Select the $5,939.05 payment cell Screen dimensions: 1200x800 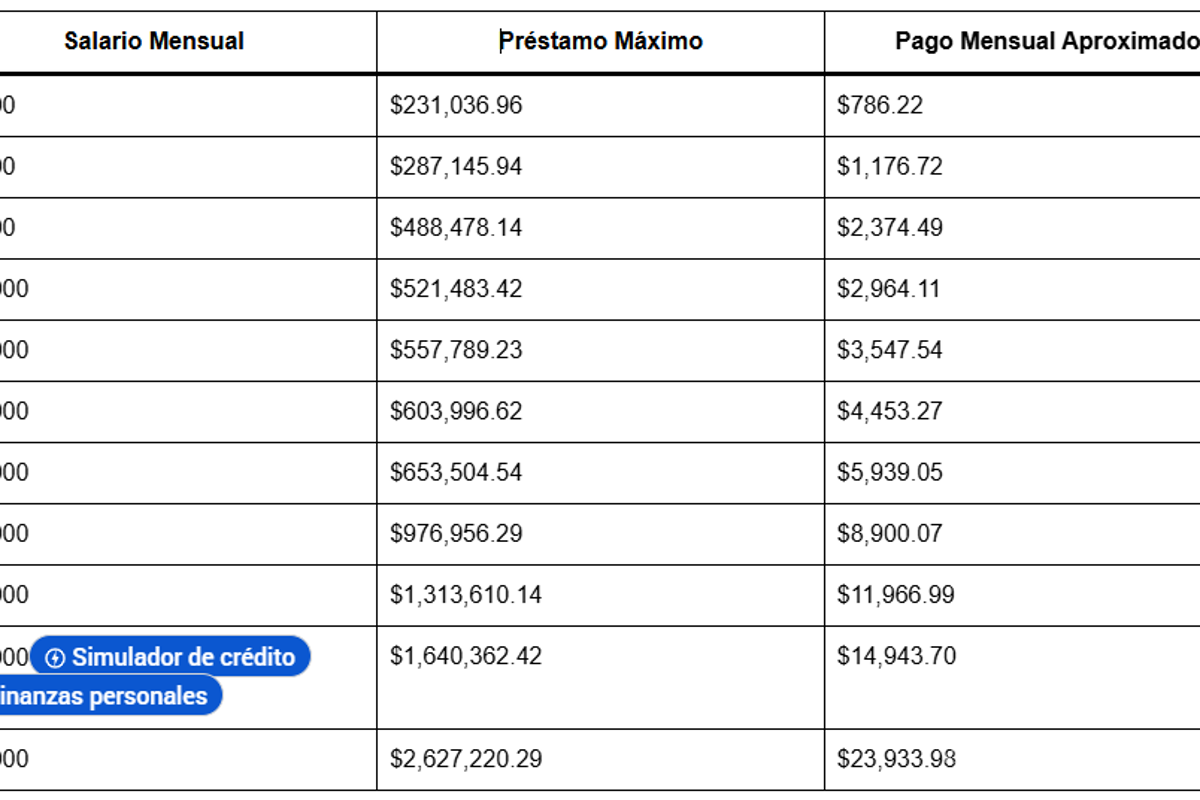pyautogui.click(x=890, y=472)
